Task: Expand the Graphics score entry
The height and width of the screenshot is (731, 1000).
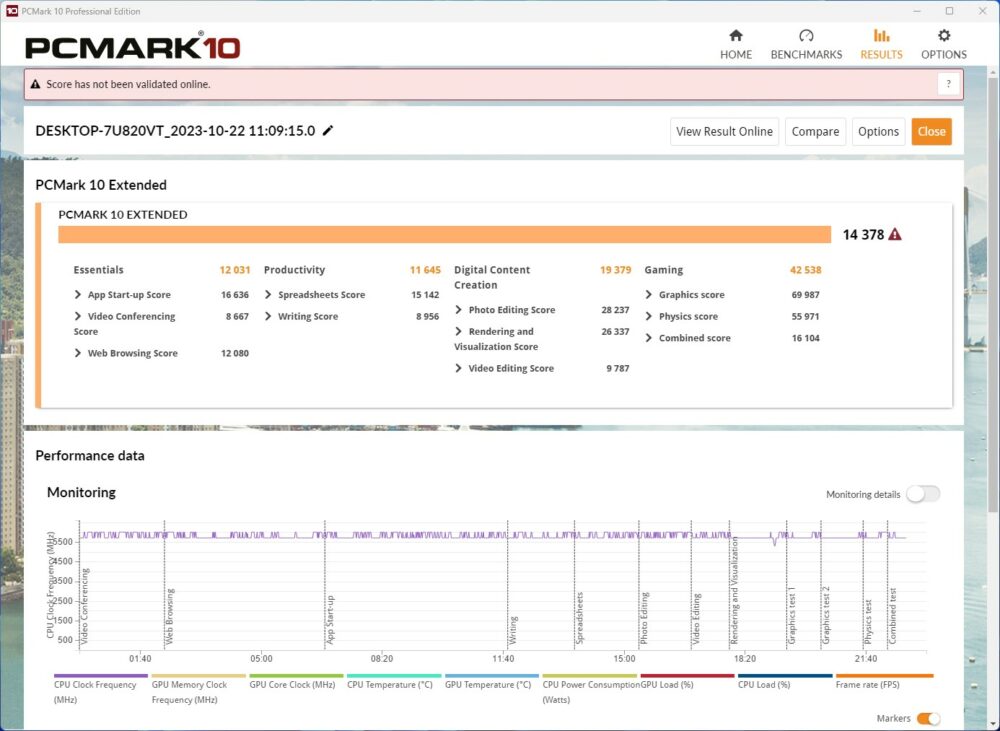Action: click(649, 295)
